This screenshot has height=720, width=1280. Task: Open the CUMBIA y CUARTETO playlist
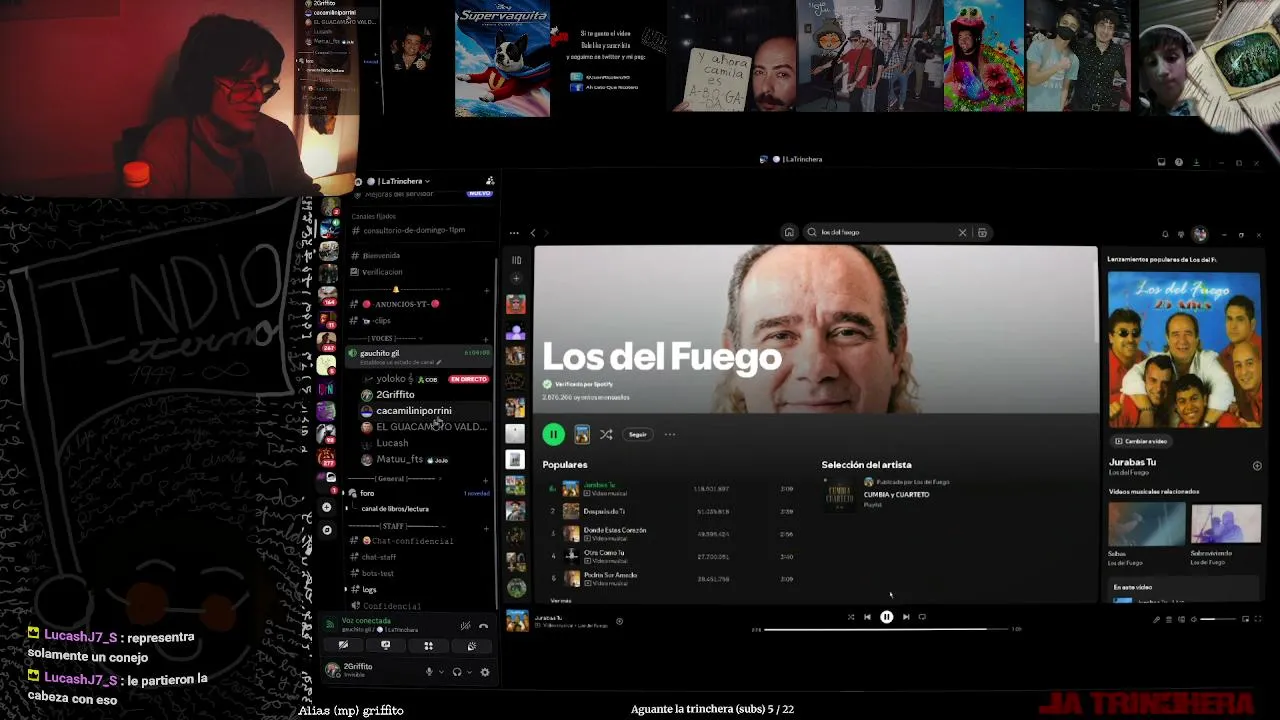coord(896,494)
